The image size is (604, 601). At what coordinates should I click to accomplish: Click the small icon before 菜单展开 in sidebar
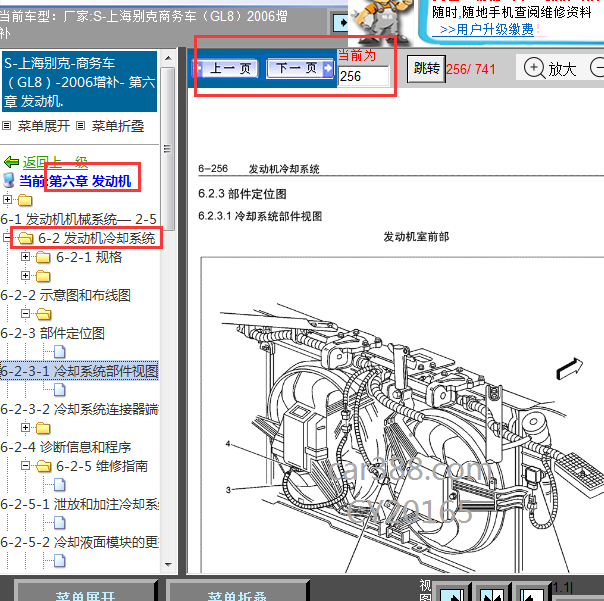click(7, 126)
